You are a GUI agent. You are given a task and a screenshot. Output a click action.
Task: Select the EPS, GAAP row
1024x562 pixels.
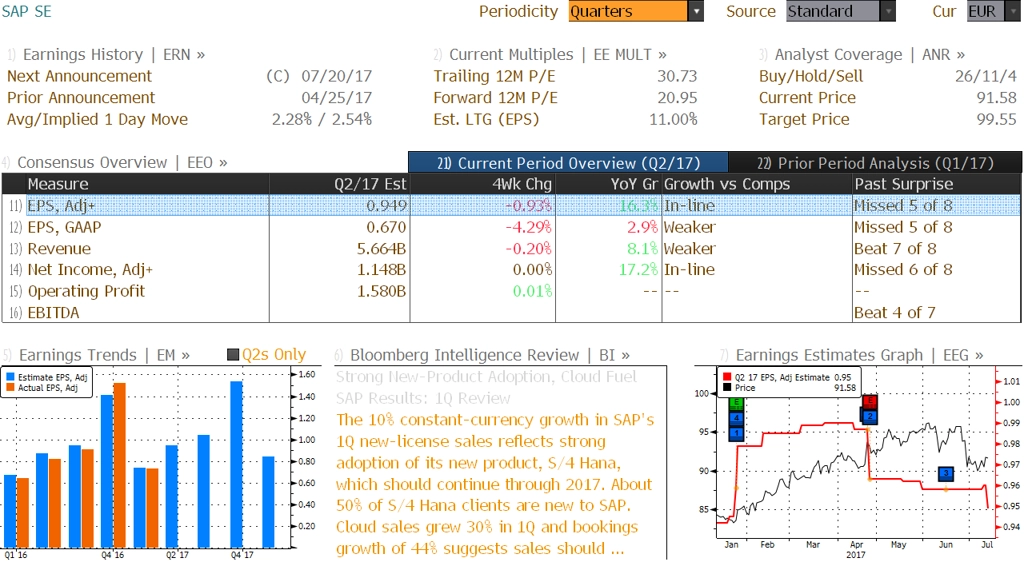[x=511, y=227]
